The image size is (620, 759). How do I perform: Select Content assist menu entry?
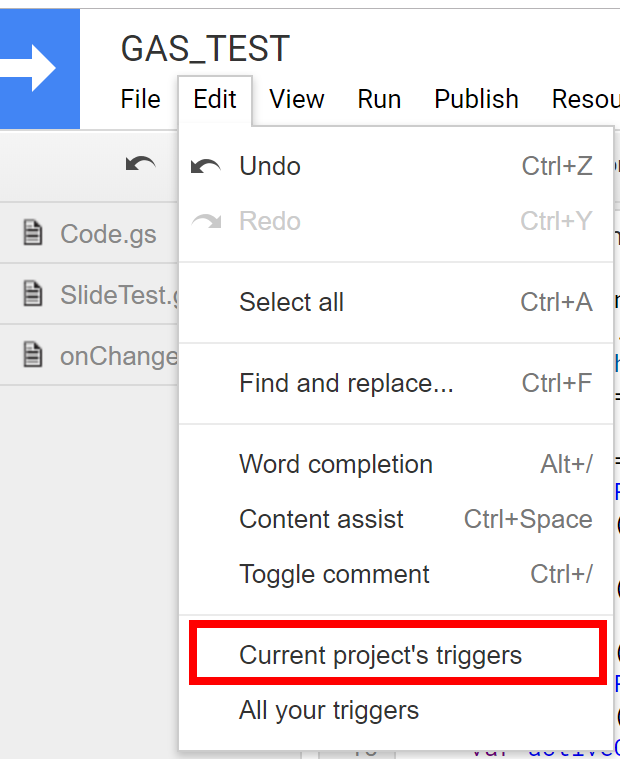coord(396,519)
